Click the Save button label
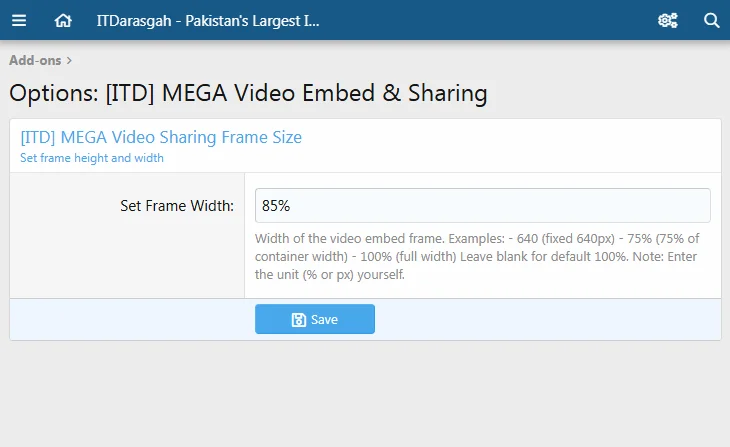The image size is (730, 447). click(324, 320)
